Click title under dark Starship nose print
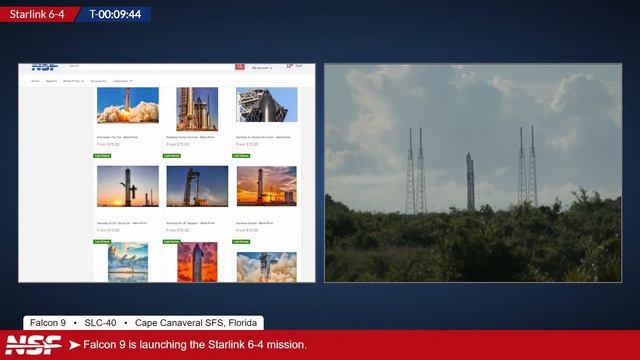Screen dimensions: 640x360 pos(263,137)
